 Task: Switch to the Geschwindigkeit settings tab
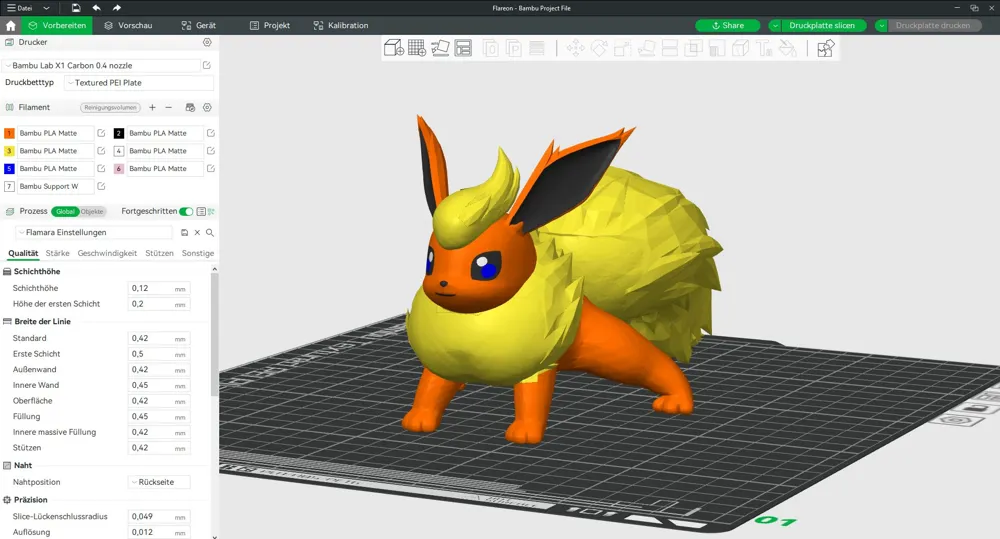tap(107, 253)
